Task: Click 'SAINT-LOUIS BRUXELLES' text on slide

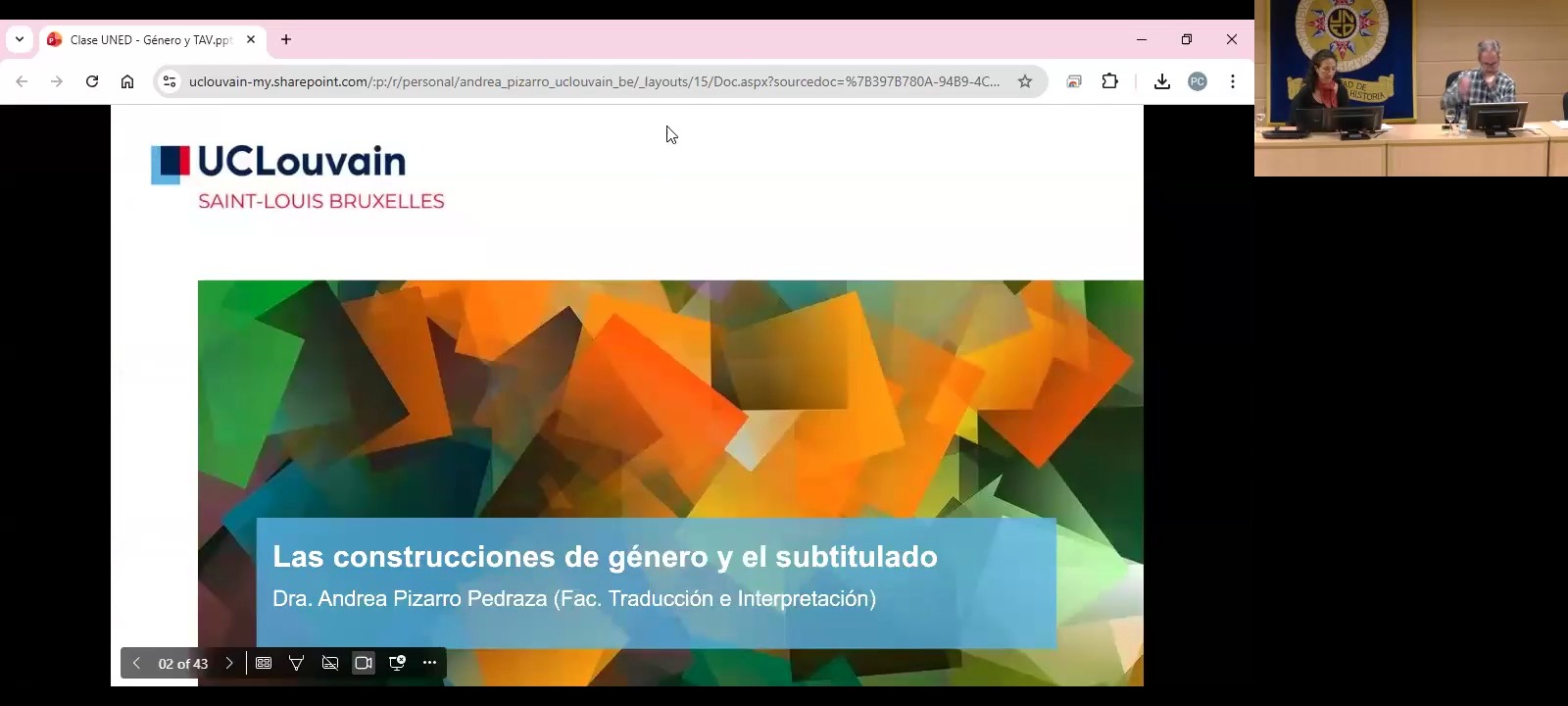Action: pos(321,201)
